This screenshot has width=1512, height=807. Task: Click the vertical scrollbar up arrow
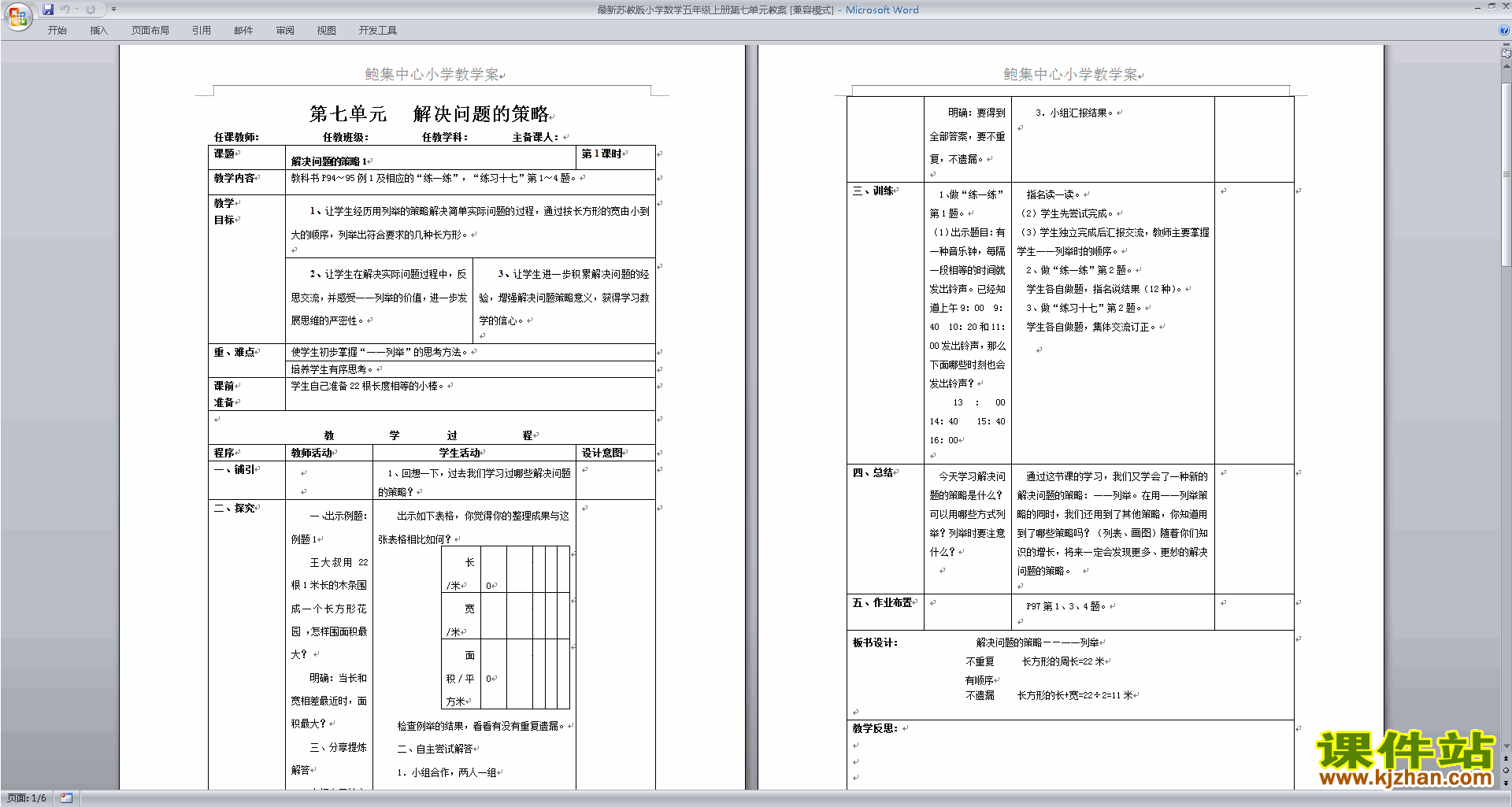[1506, 66]
